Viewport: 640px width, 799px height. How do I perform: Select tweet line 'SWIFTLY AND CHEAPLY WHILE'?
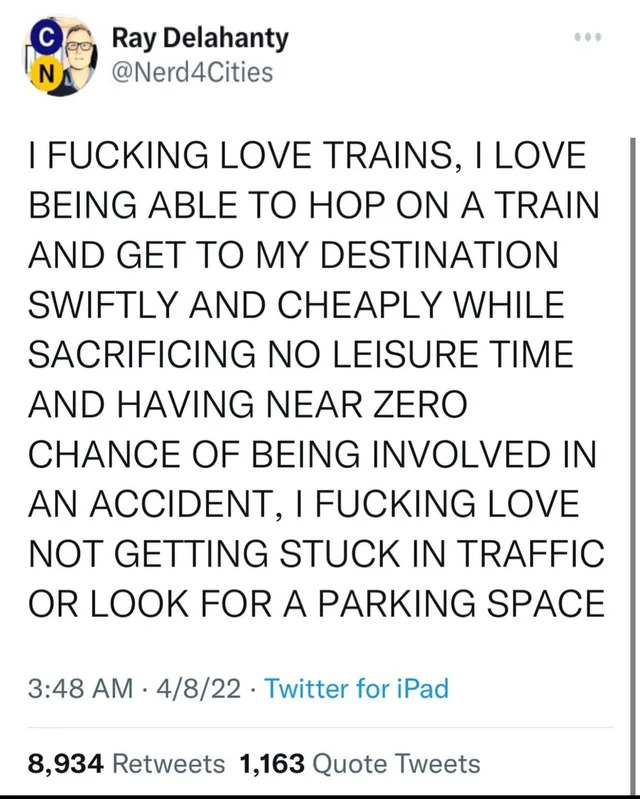coord(297,304)
